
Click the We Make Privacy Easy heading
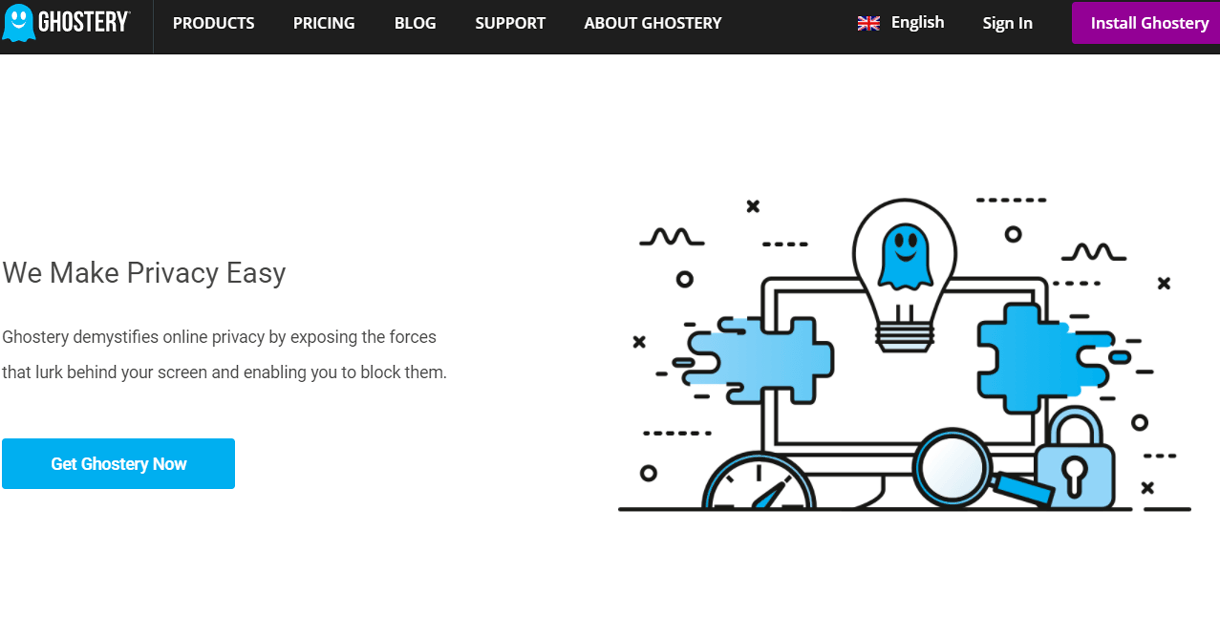(x=144, y=272)
